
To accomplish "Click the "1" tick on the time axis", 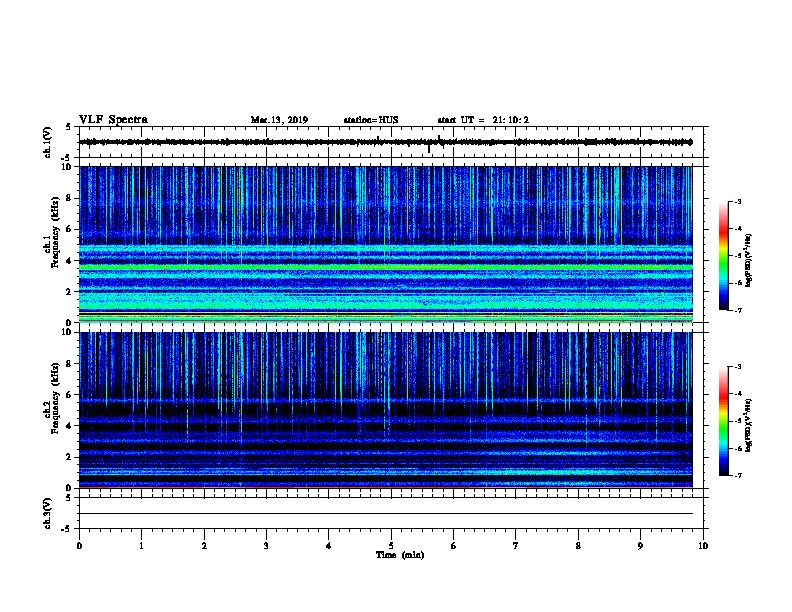I will point(142,546).
